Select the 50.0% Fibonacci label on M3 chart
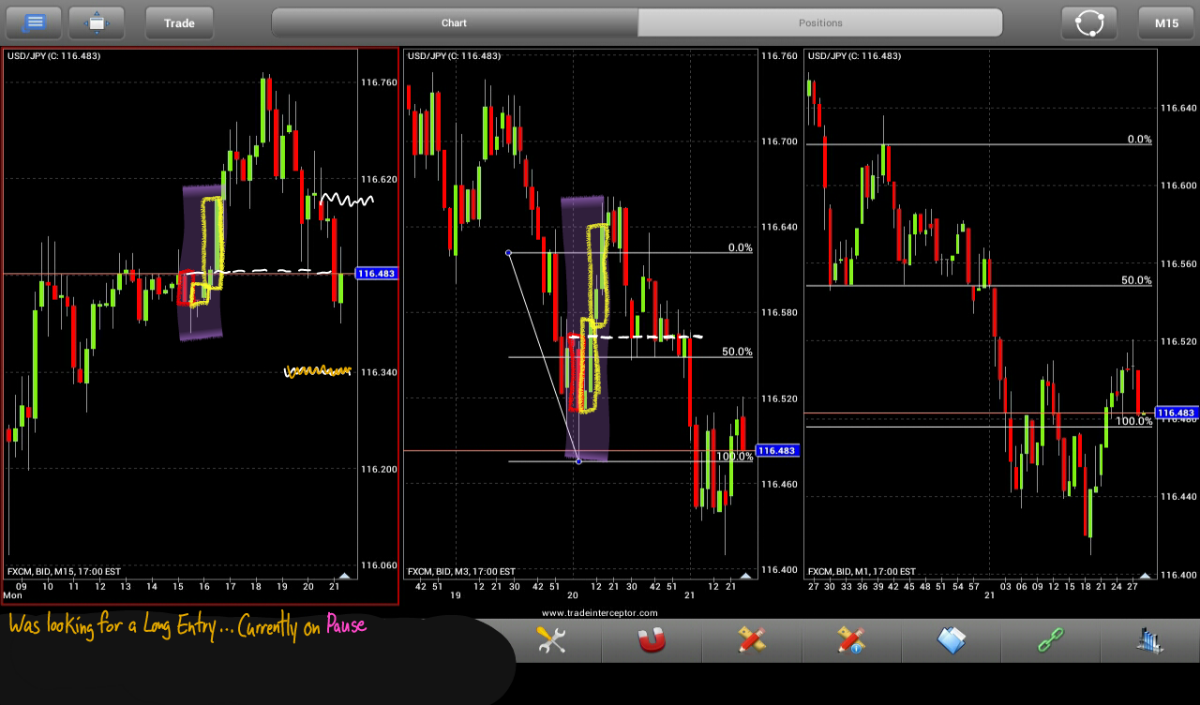Viewport: 1200px width, 705px height. [737, 351]
